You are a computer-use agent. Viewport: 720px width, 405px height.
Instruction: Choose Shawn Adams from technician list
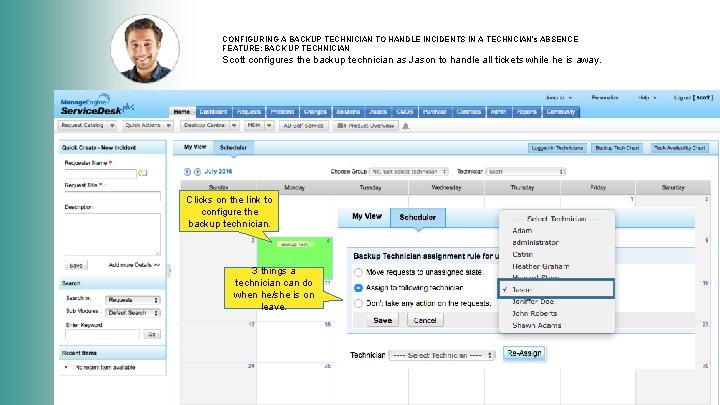[x=536, y=326]
